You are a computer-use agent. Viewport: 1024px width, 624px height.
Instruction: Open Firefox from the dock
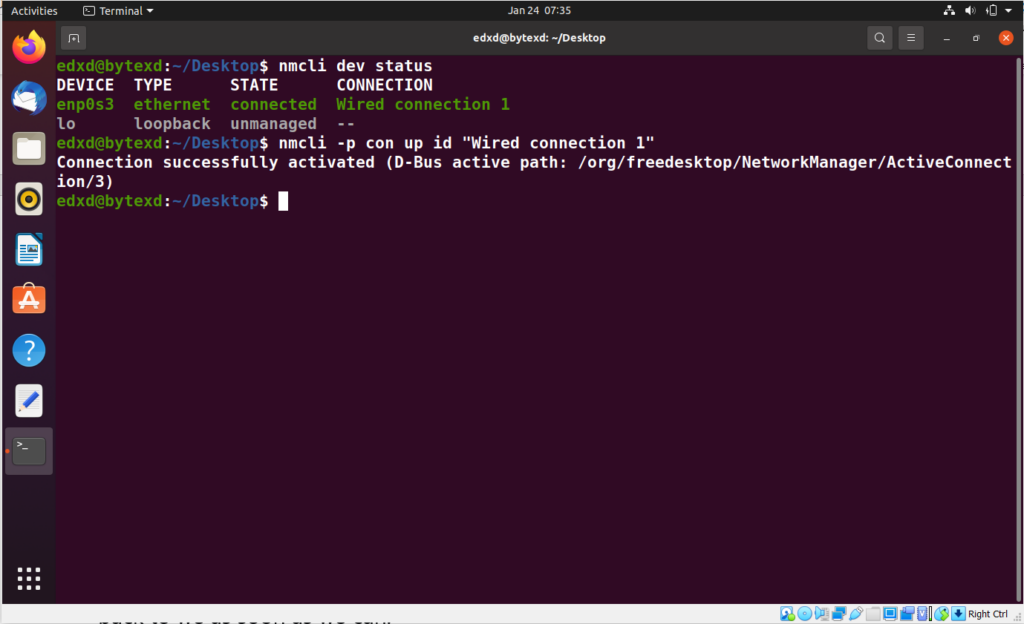click(28, 45)
